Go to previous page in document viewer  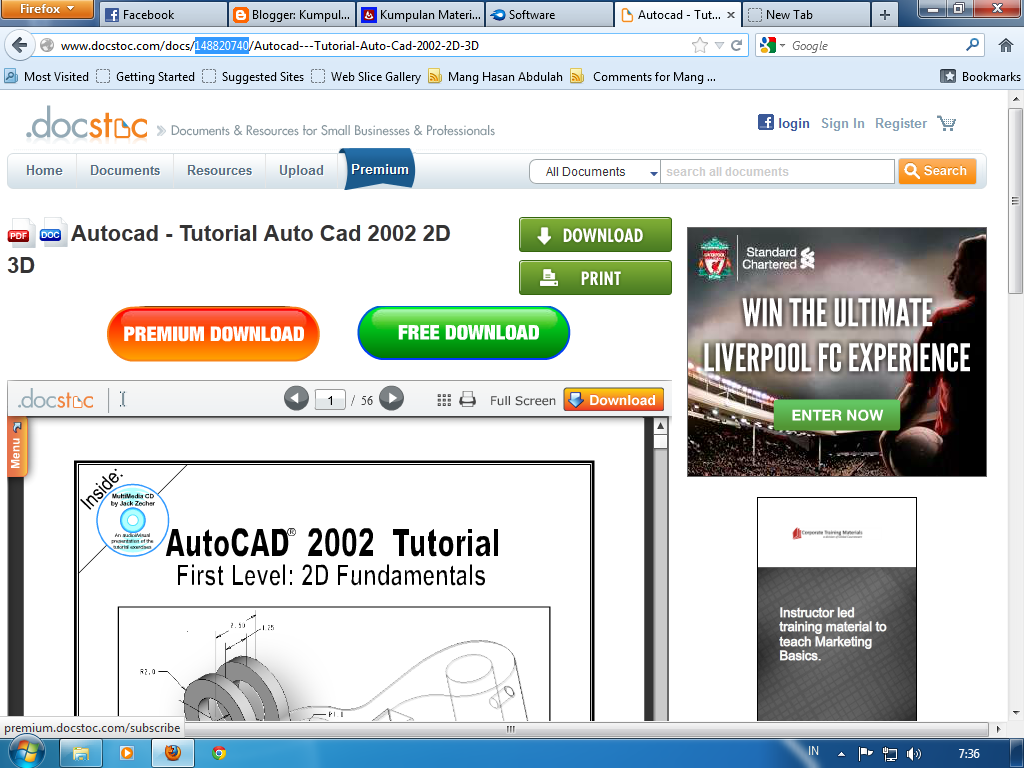(x=296, y=399)
